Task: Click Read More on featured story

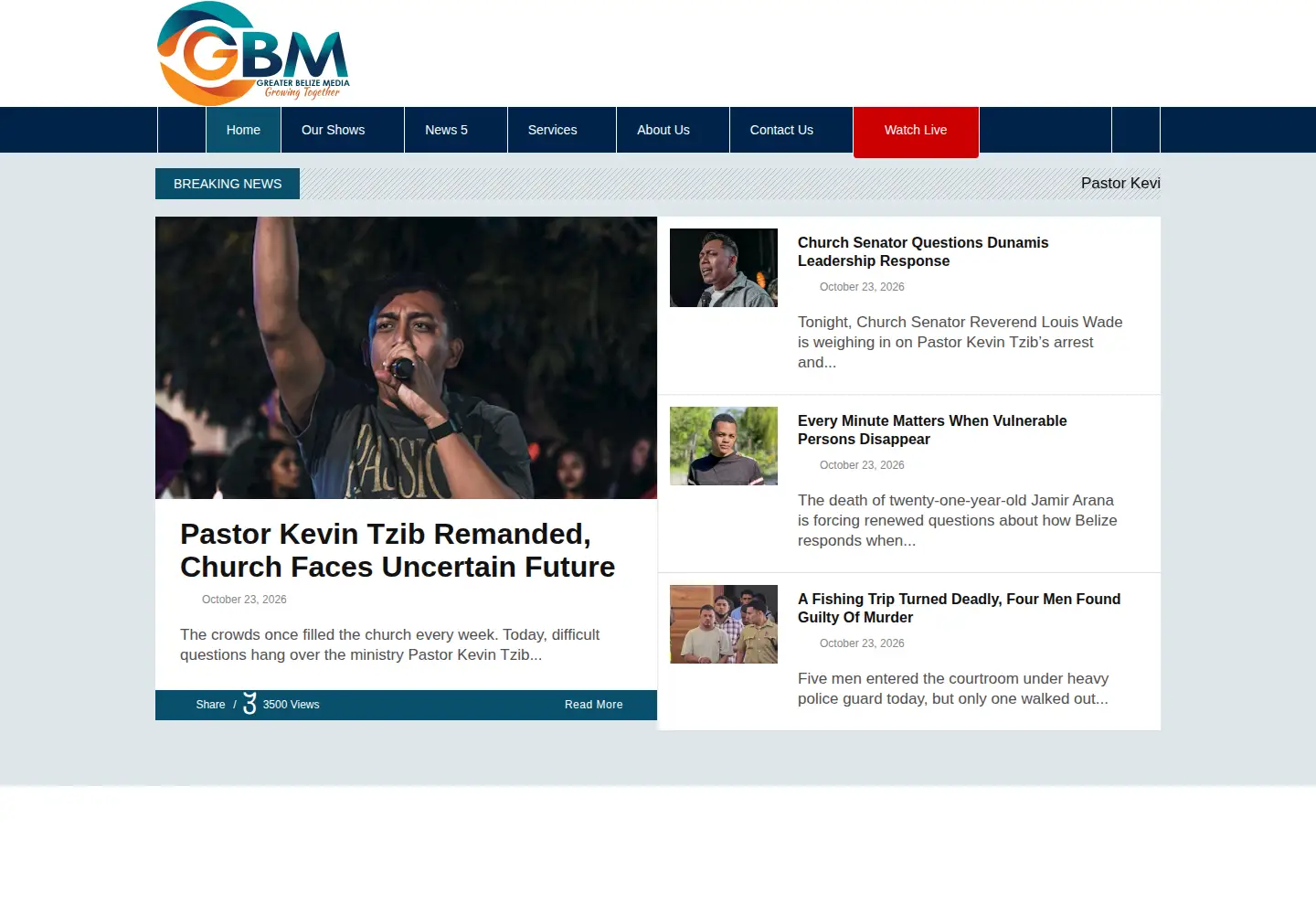Action: click(x=594, y=705)
